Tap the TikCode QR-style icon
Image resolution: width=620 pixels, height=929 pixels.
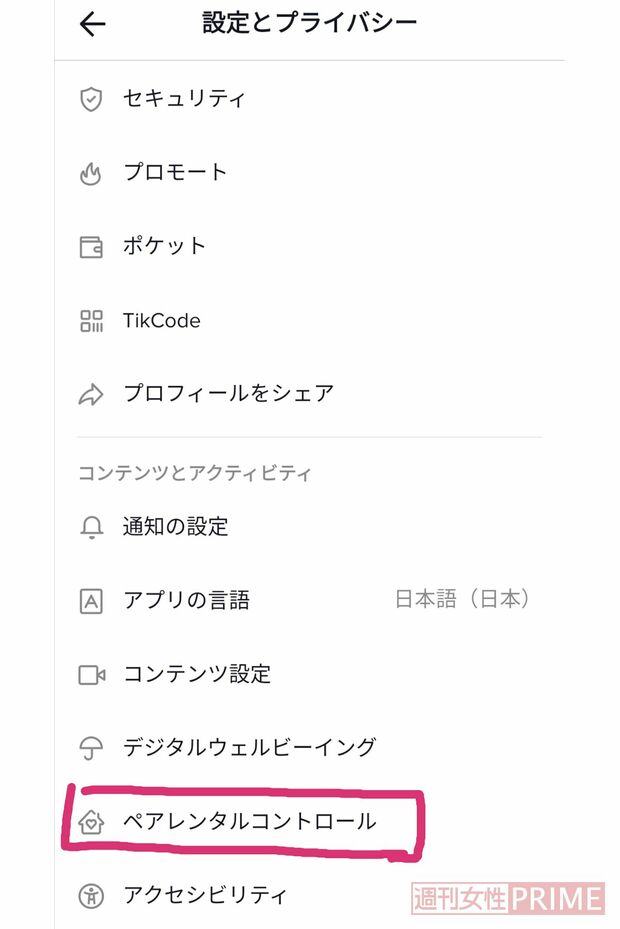click(90, 320)
